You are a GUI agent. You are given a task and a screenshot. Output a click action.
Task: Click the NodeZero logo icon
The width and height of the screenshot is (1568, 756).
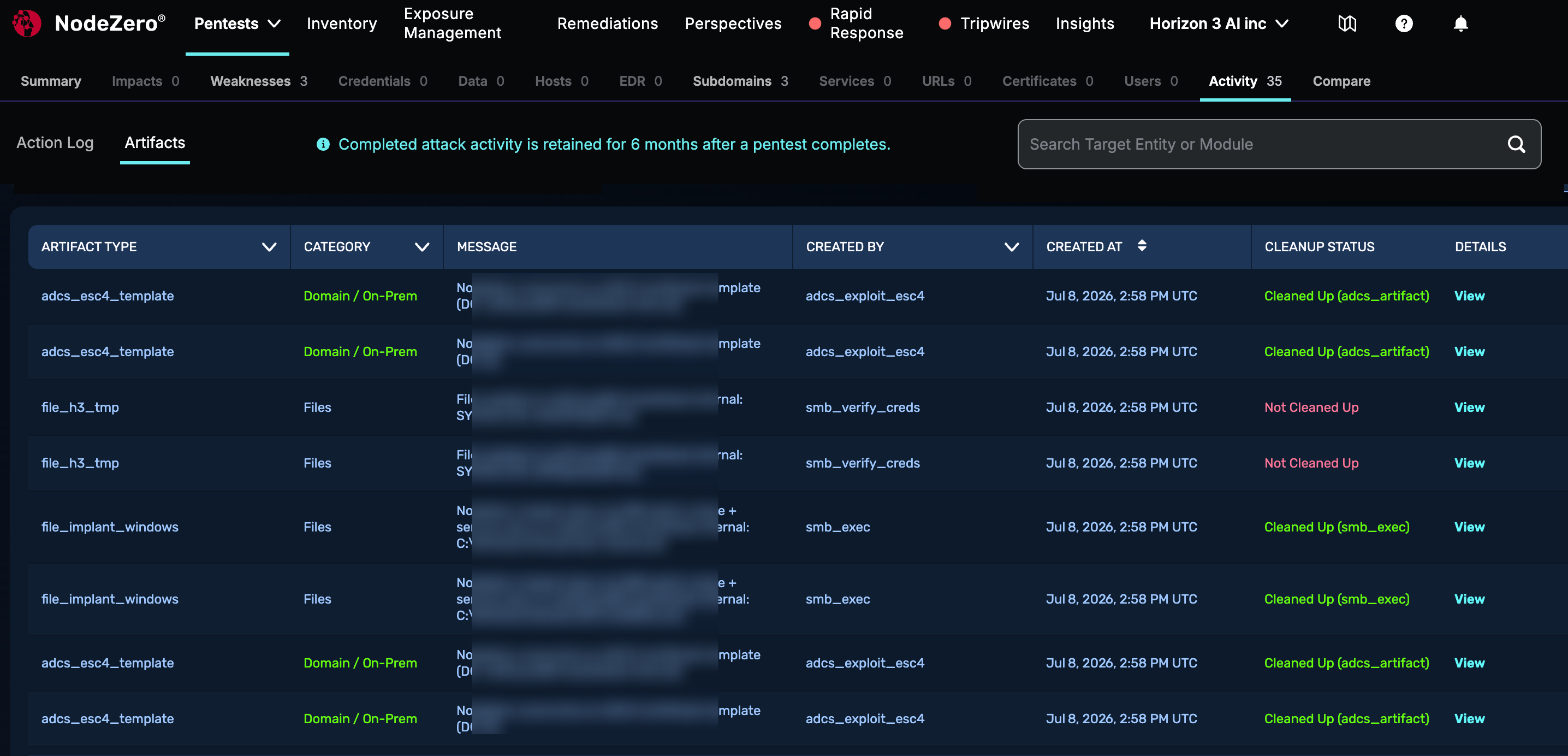(27, 23)
